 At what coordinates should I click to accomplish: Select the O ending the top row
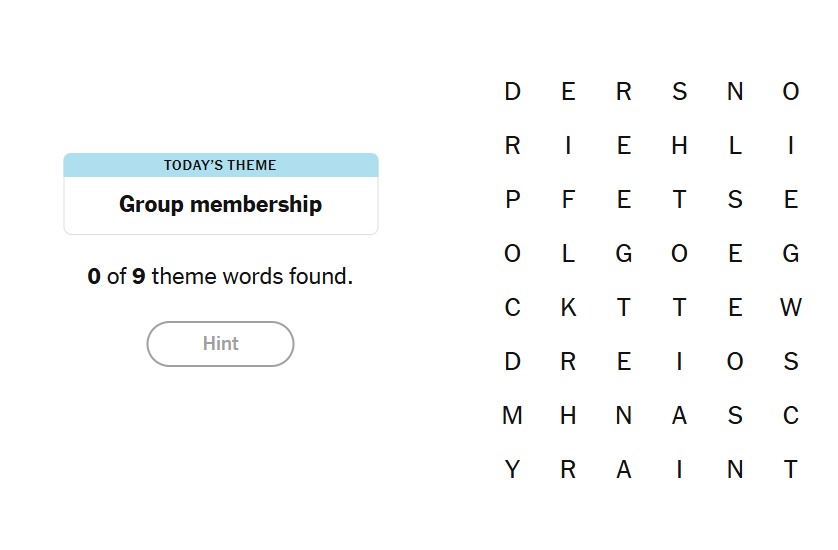791,92
